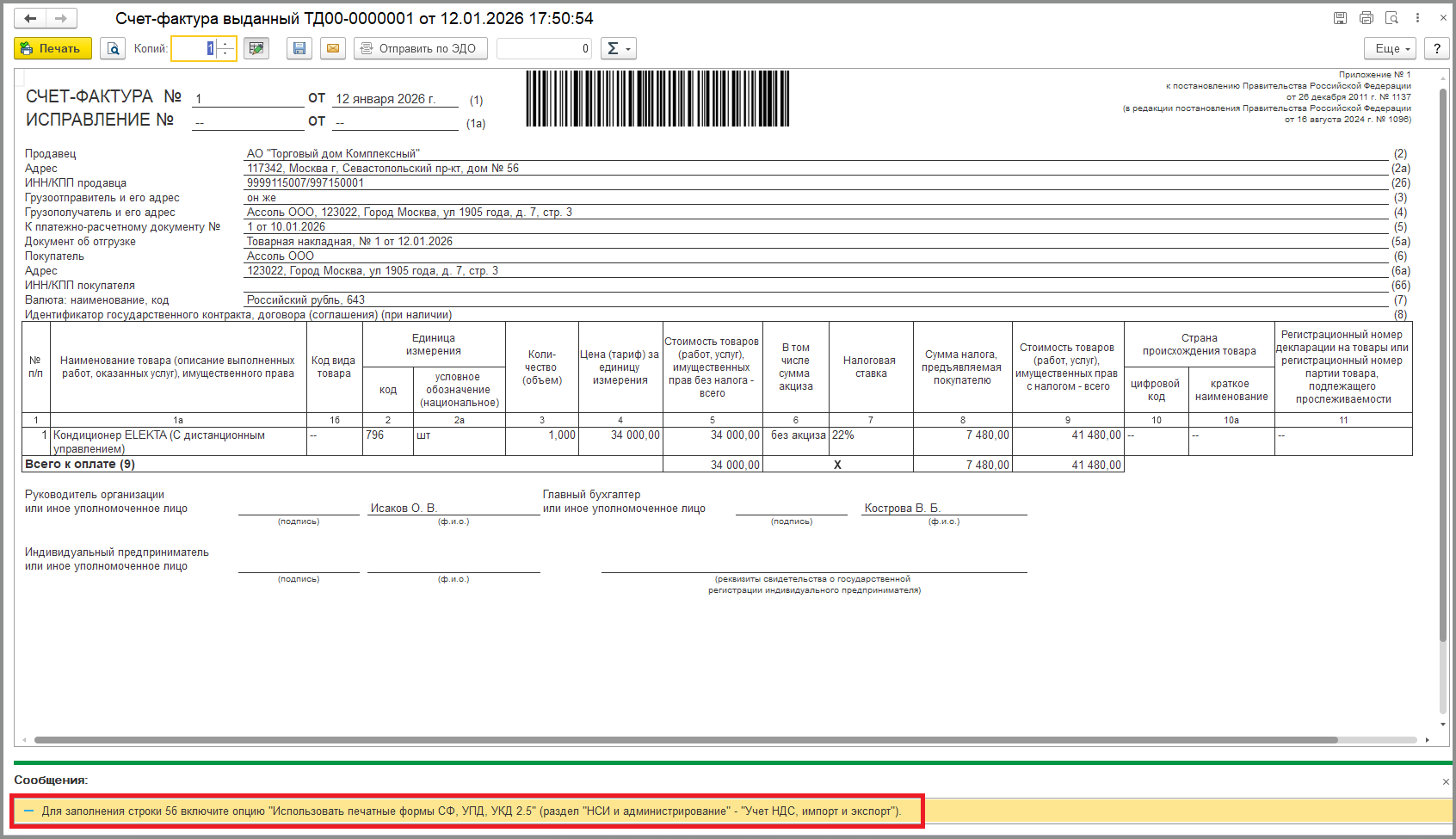Viewport: 1456px width, 839px height.
Task: Send invoice by email envelope icon
Action: pyautogui.click(x=332, y=49)
